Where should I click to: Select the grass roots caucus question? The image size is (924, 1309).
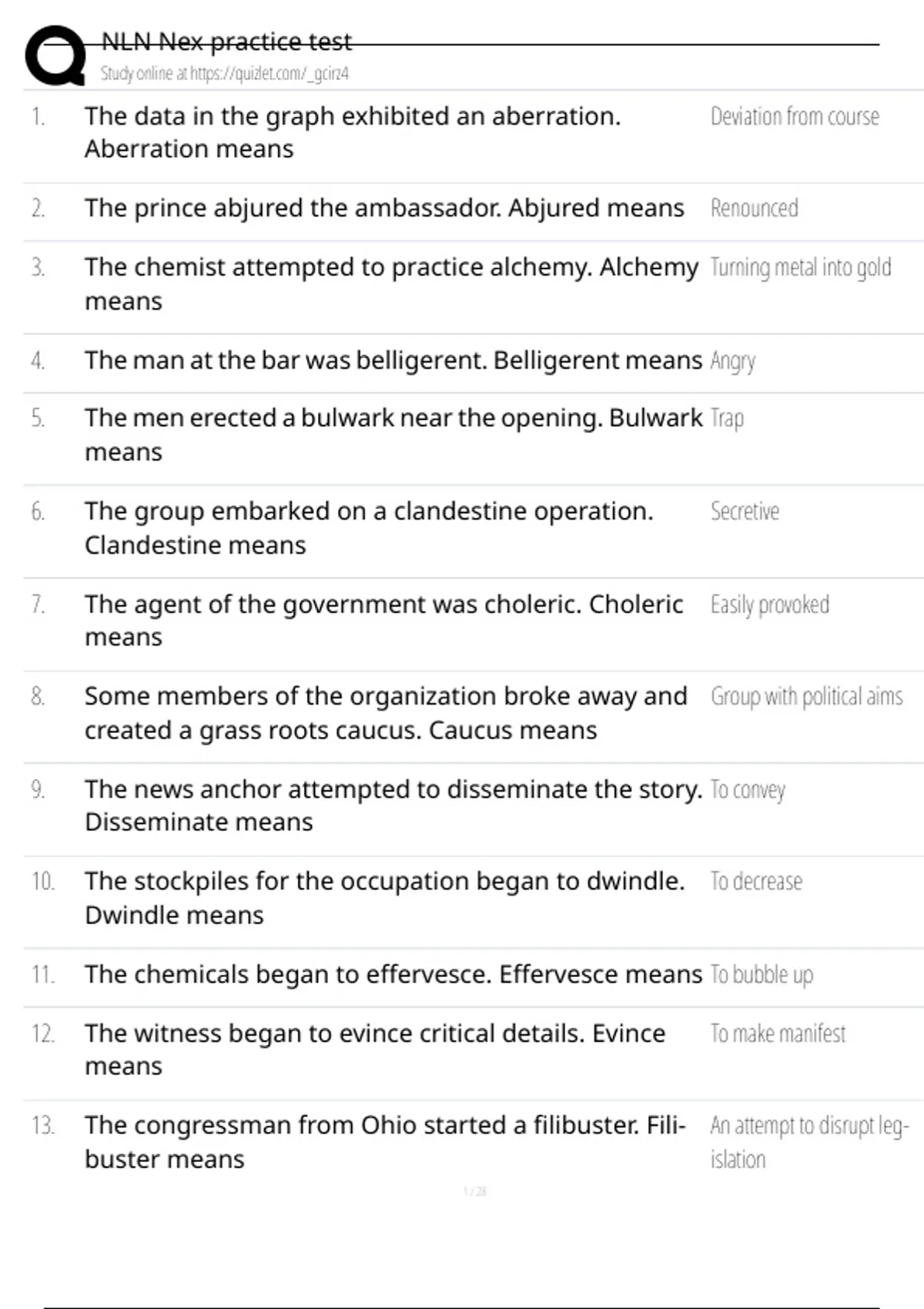pyautogui.click(x=386, y=713)
